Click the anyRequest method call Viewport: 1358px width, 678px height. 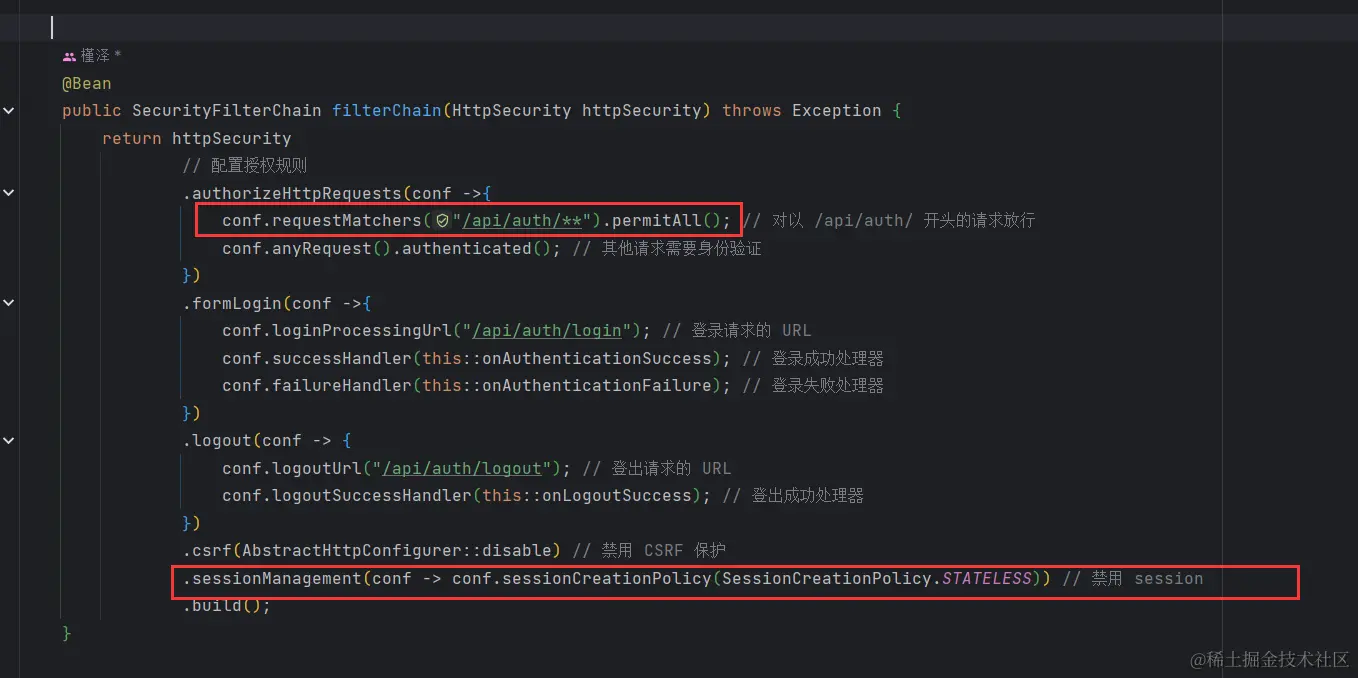click(x=322, y=248)
